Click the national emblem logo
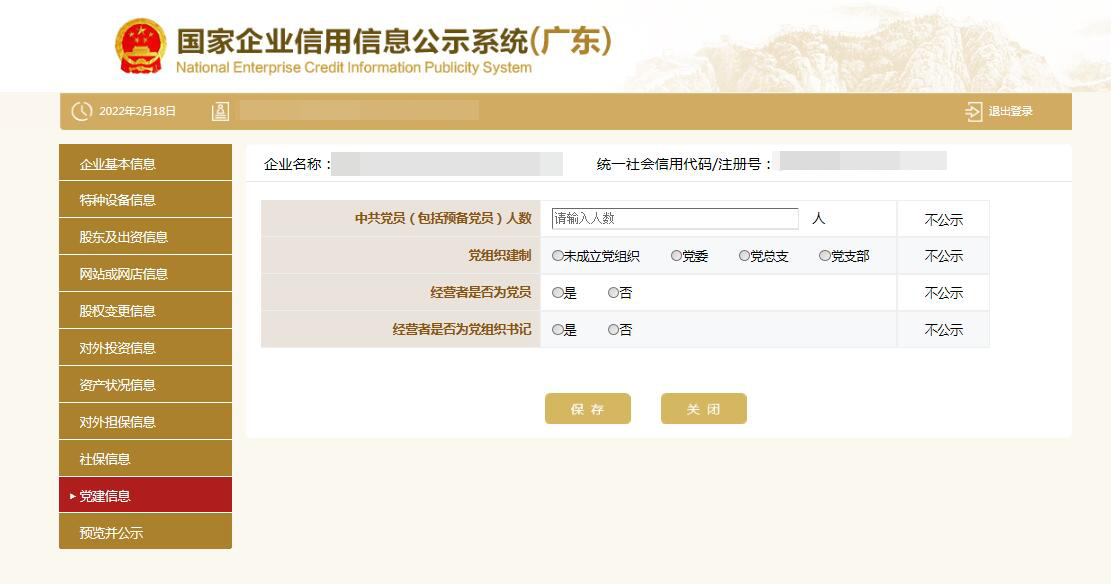The image size is (1111, 584). (x=140, y=46)
